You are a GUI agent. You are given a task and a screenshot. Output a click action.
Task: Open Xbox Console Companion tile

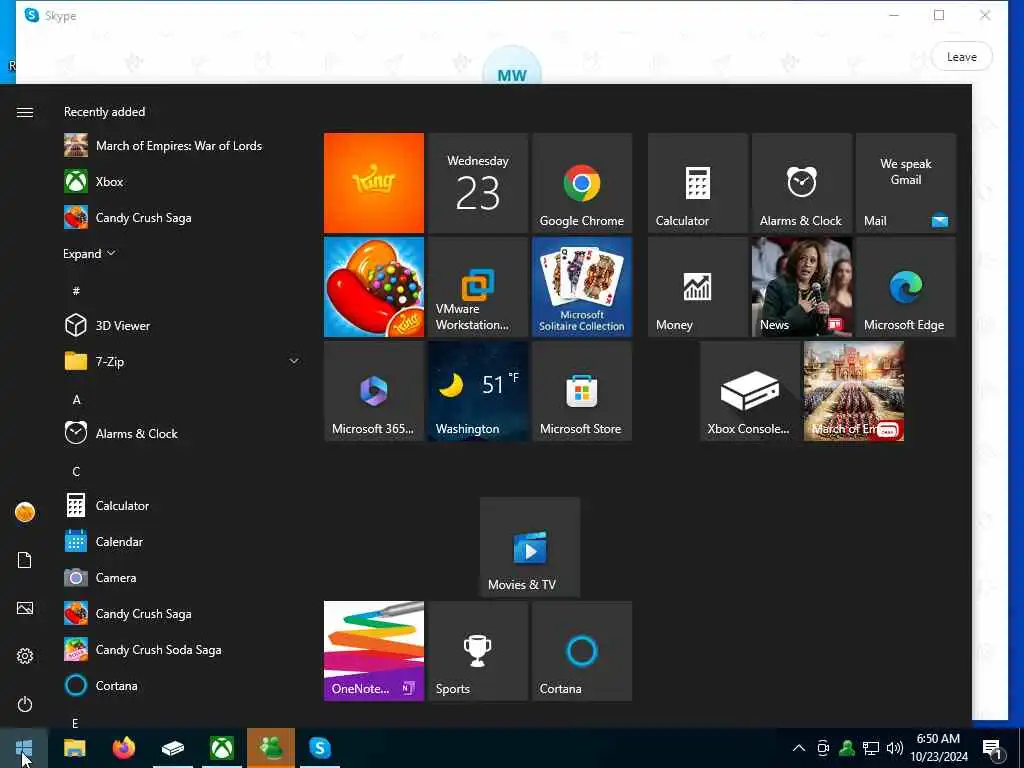(750, 391)
